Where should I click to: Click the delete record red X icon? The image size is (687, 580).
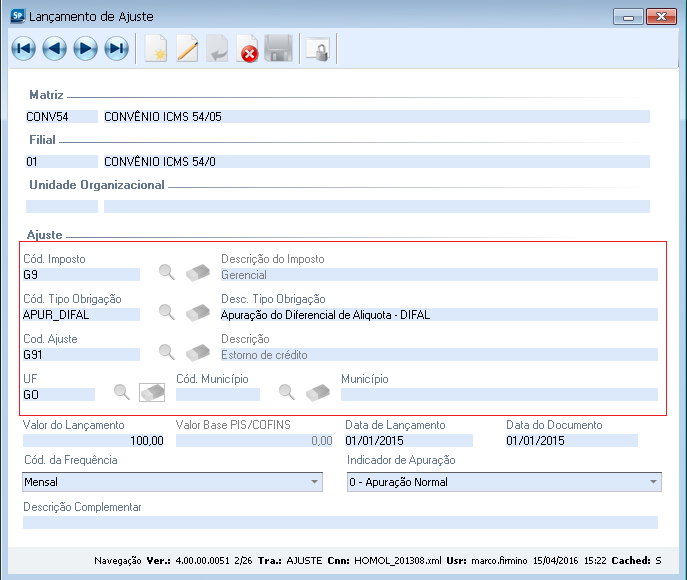pyautogui.click(x=248, y=49)
